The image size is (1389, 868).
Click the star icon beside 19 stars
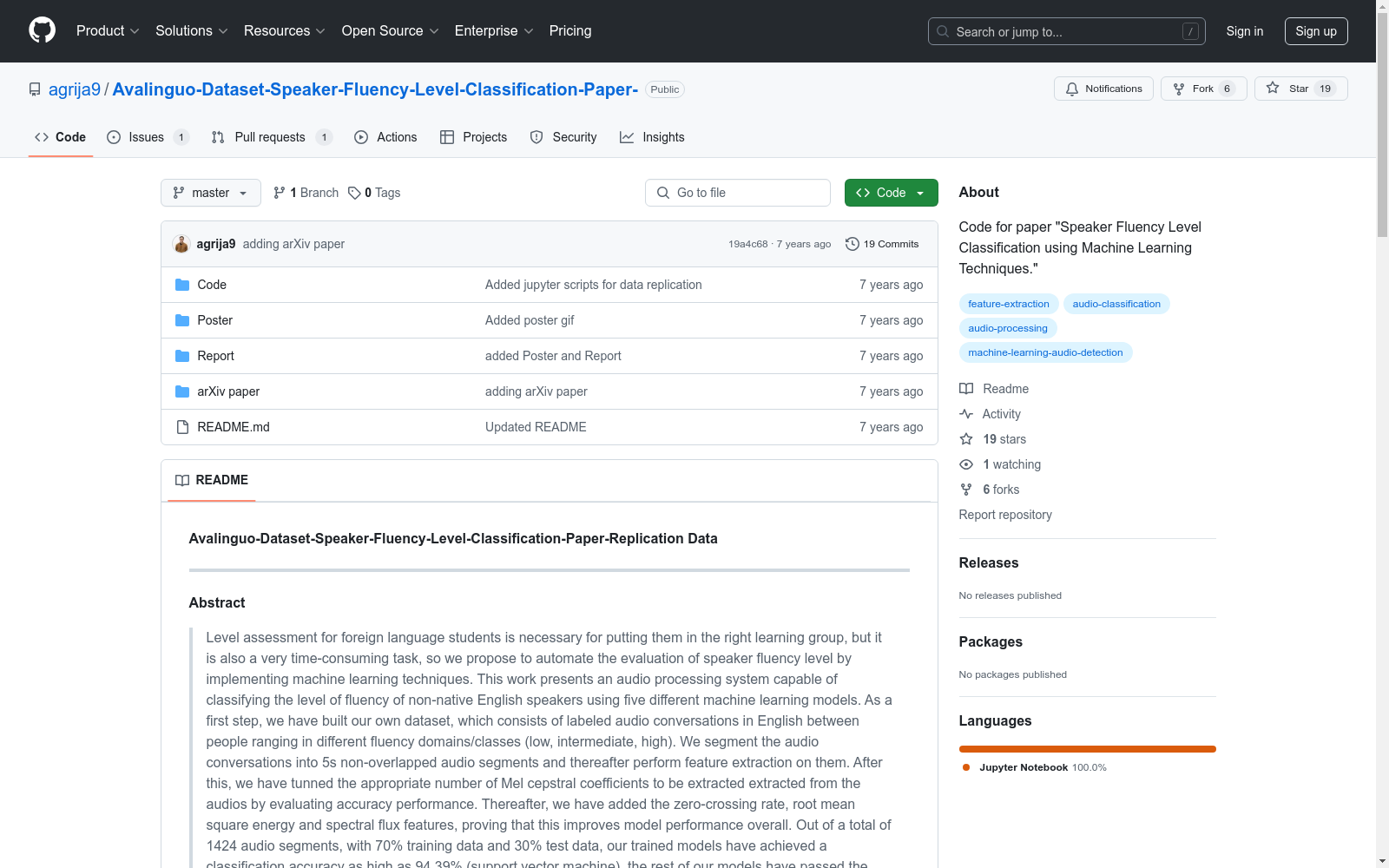966,439
